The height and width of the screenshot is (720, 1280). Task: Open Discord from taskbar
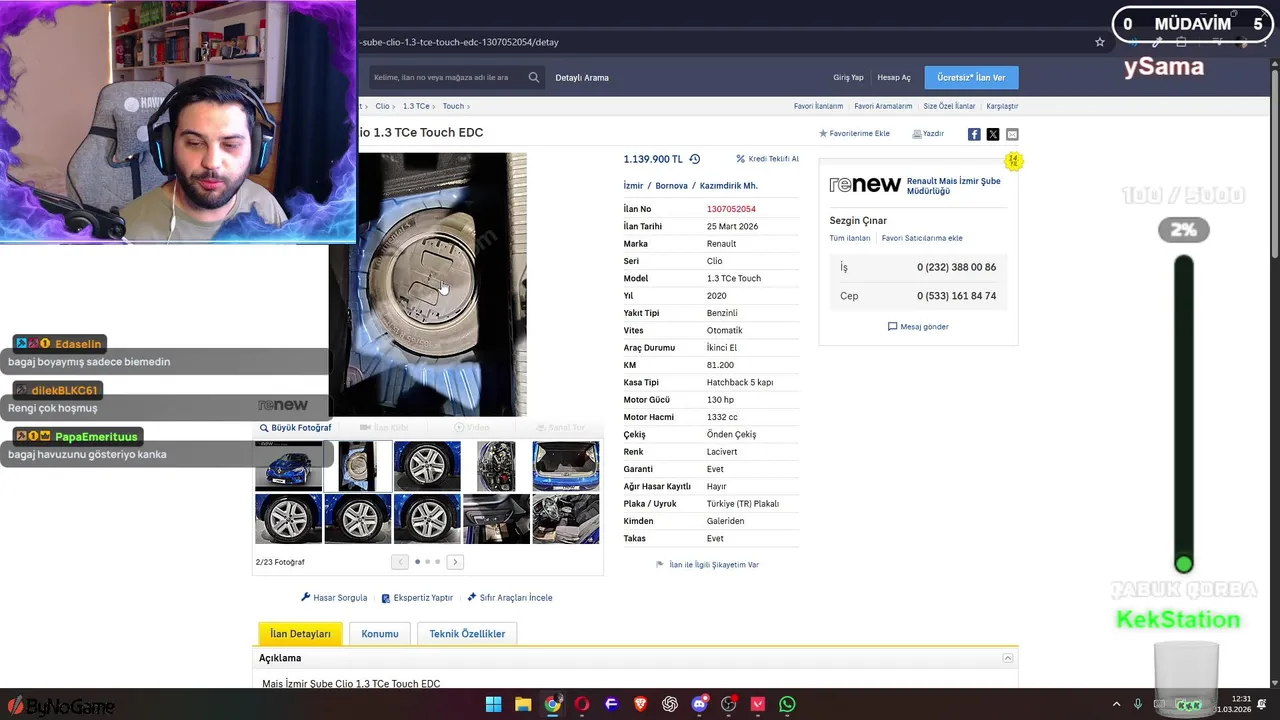[x=699, y=704]
